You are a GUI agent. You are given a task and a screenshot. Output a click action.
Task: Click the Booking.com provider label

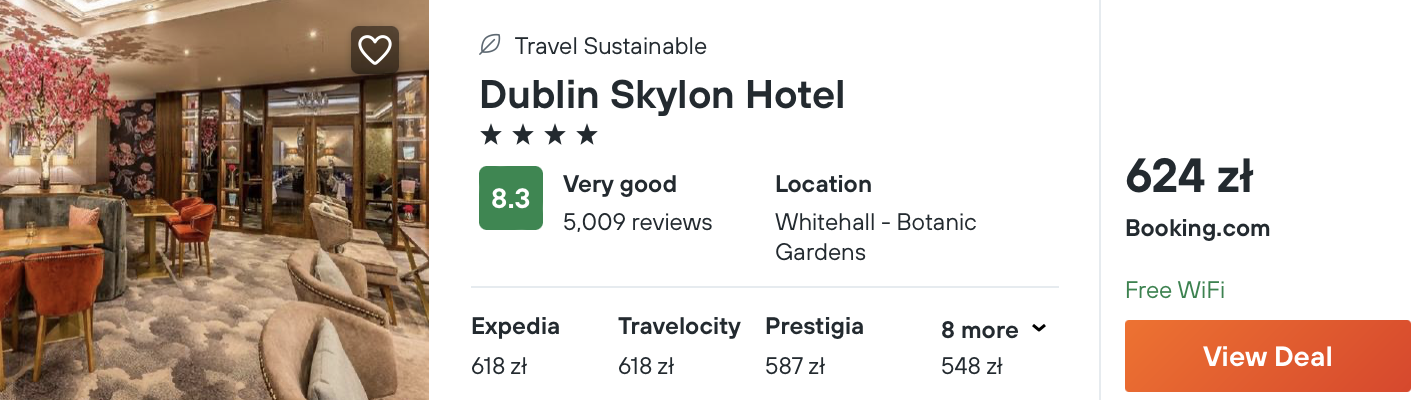click(1197, 228)
